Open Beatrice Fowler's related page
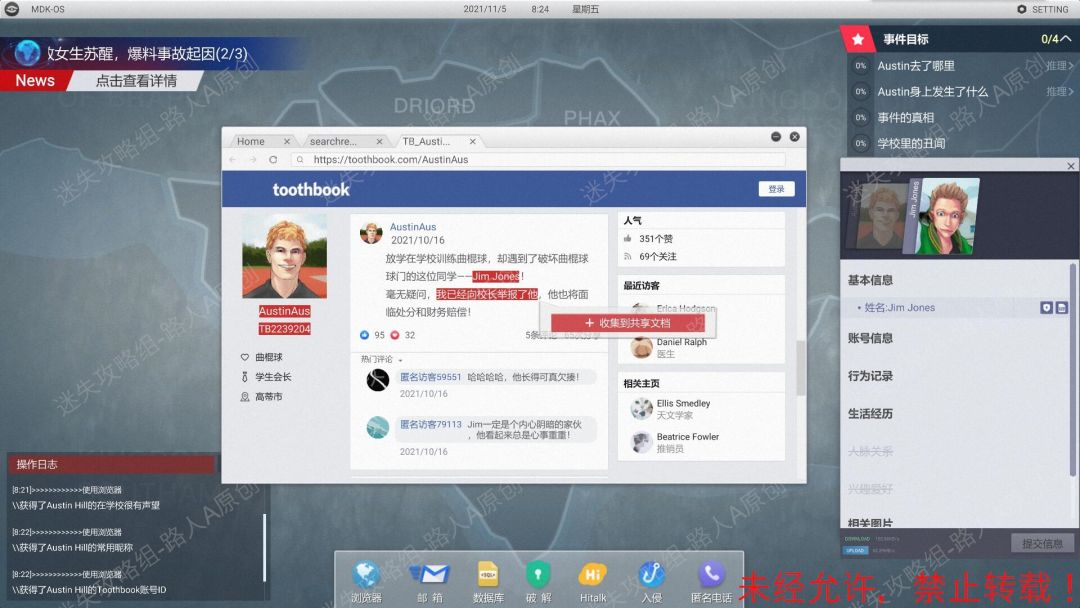This screenshot has height=608, width=1080. (x=687, y=437)
